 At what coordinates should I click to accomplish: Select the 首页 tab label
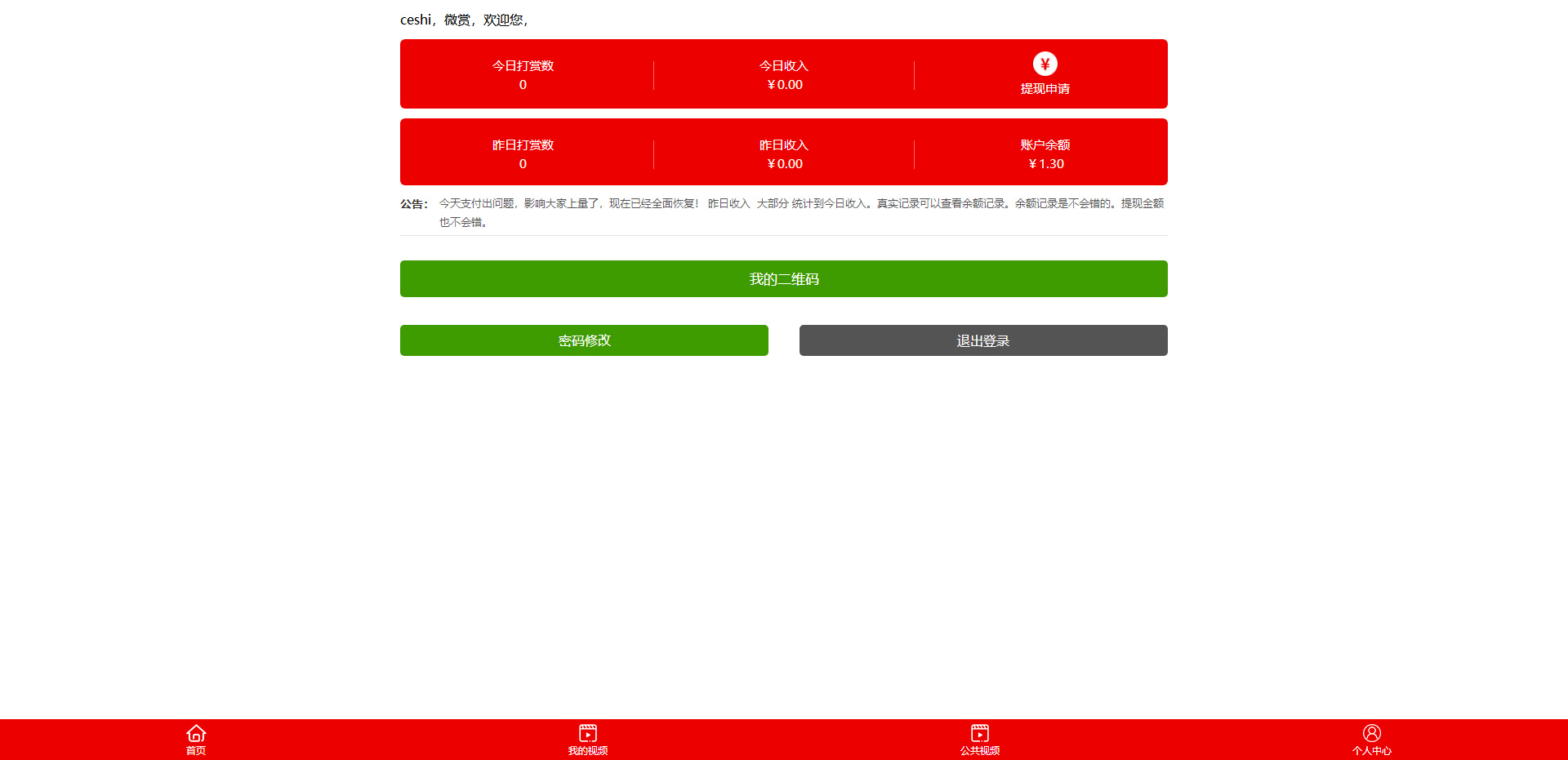pos(196,751)
